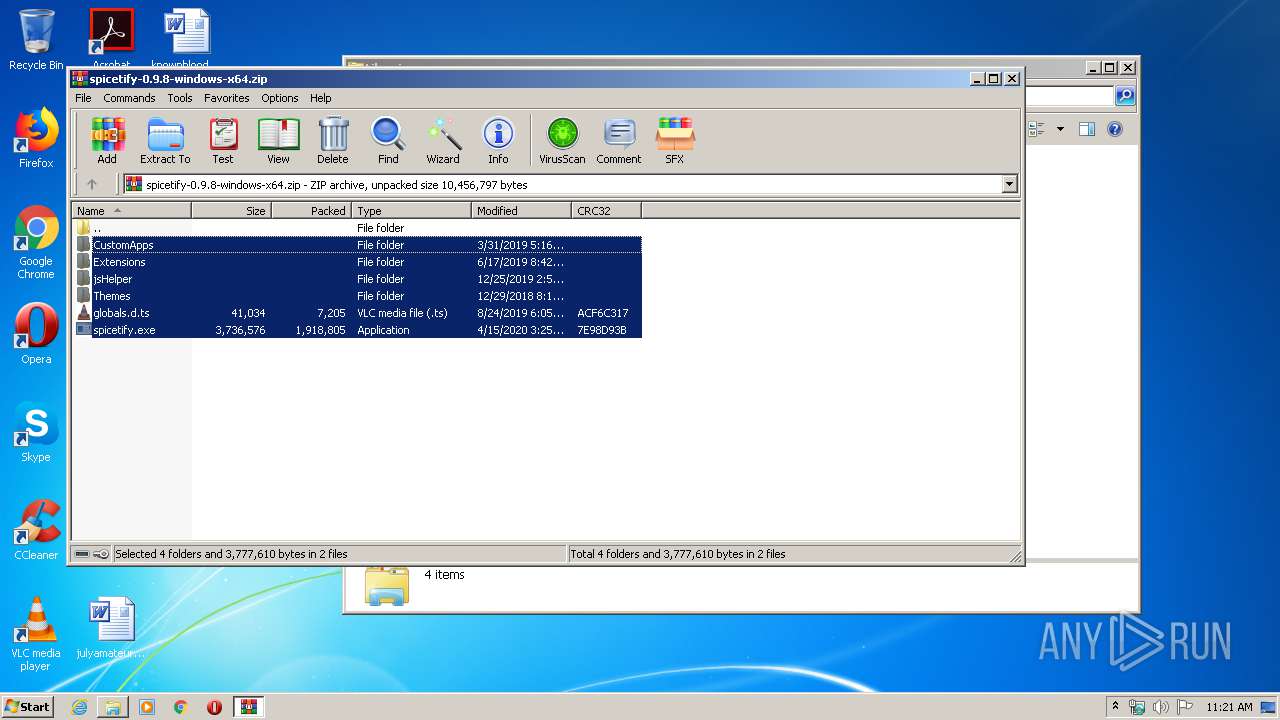Launch the Wizard wand tool
Image resolution: width=1280 pixels, height=720 pixels.
443,141
